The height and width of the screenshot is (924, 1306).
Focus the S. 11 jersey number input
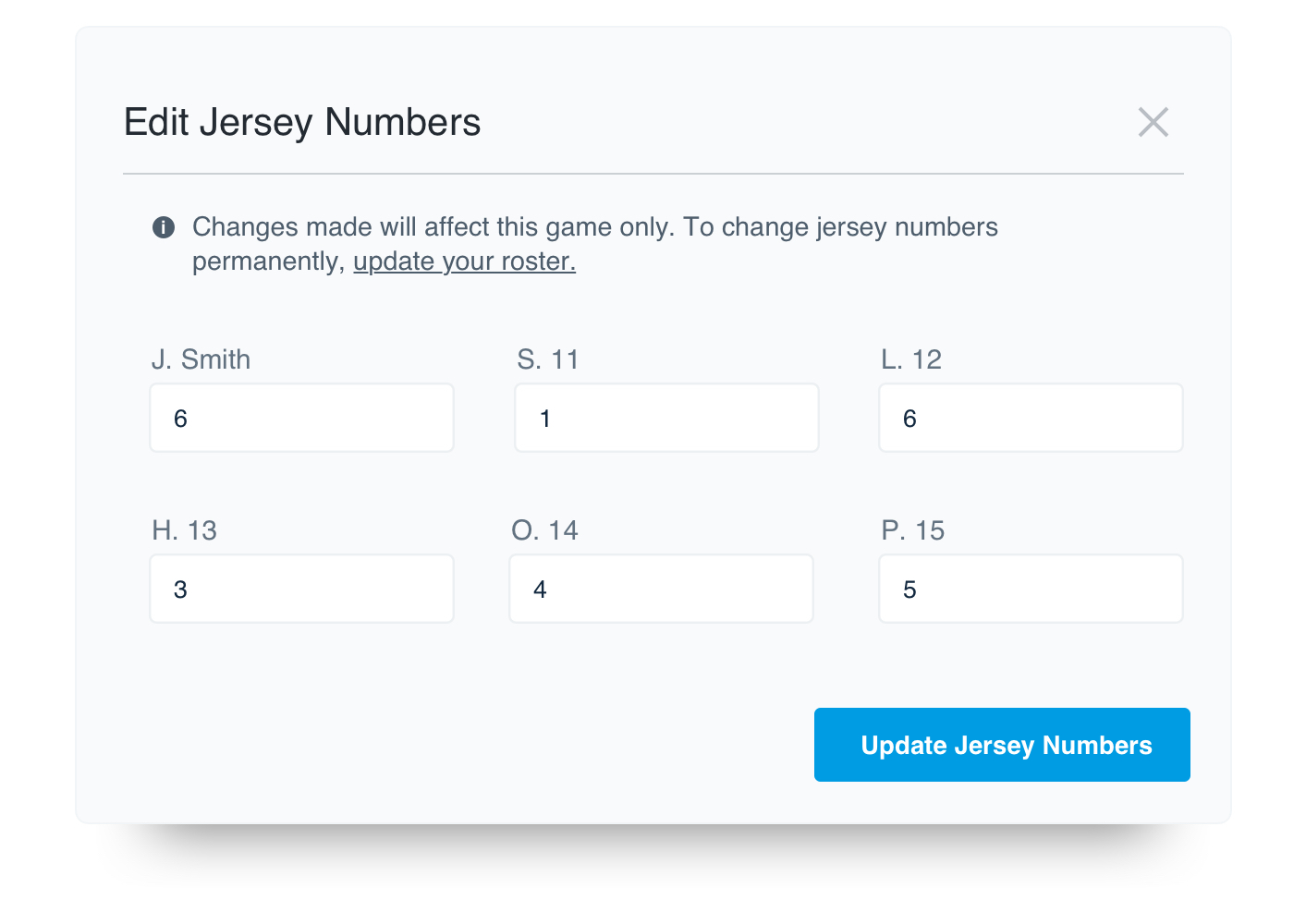[666, 419]
